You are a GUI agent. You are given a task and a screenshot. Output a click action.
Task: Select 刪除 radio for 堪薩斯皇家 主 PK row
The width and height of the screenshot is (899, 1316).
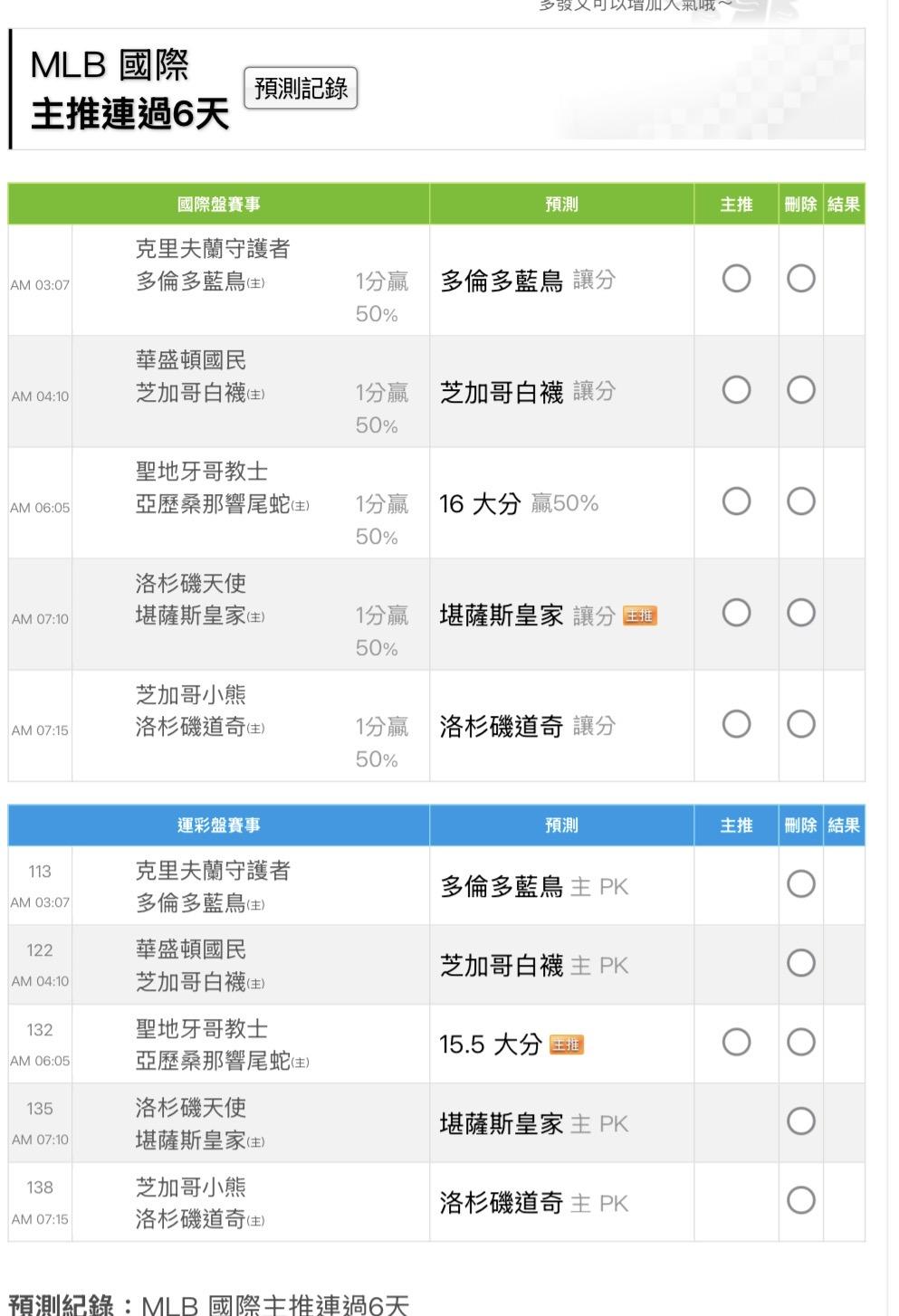point(800,1122)
